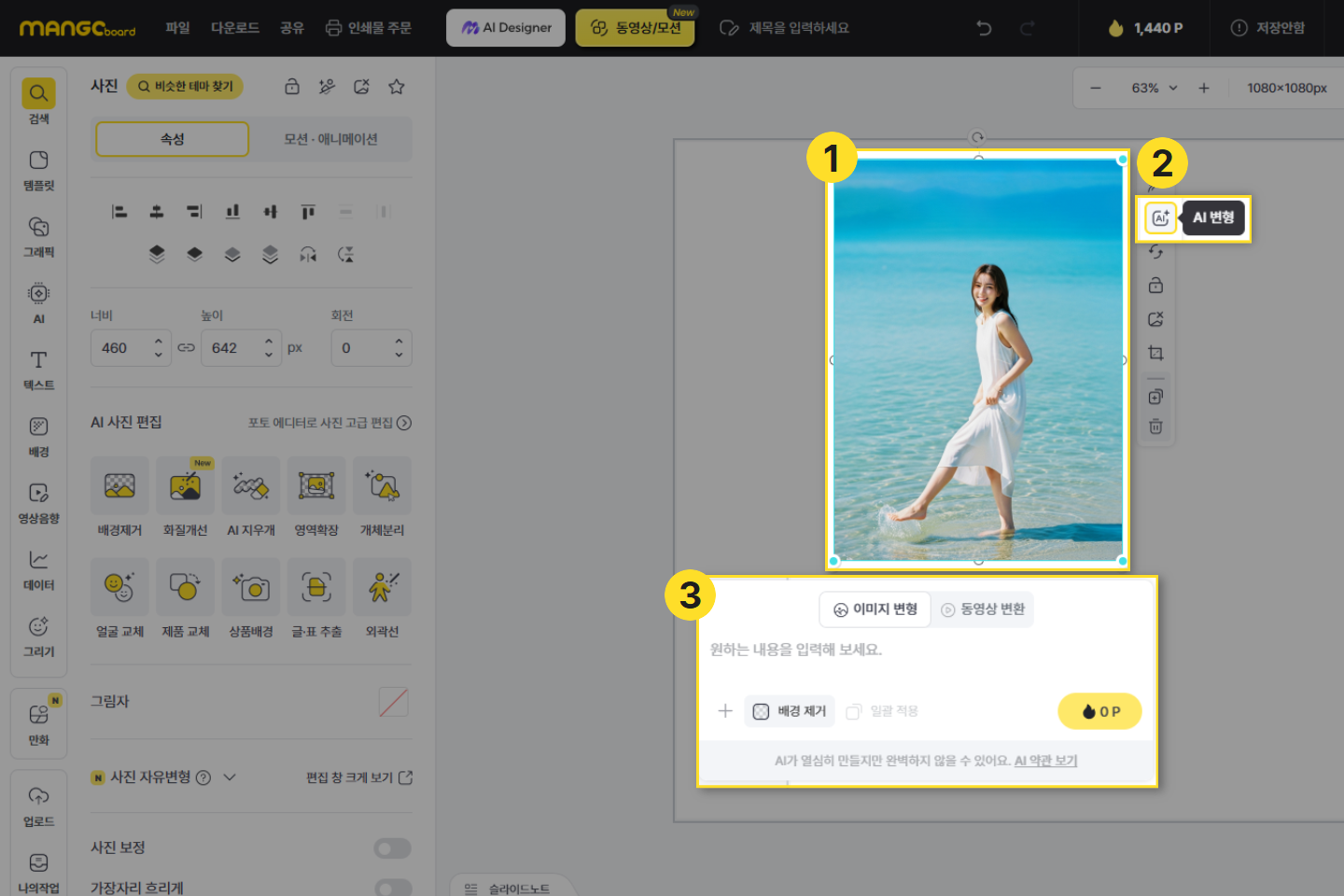Open the 텍스트 text panel
The image size is (1344, 896).
tap(38, 370)
